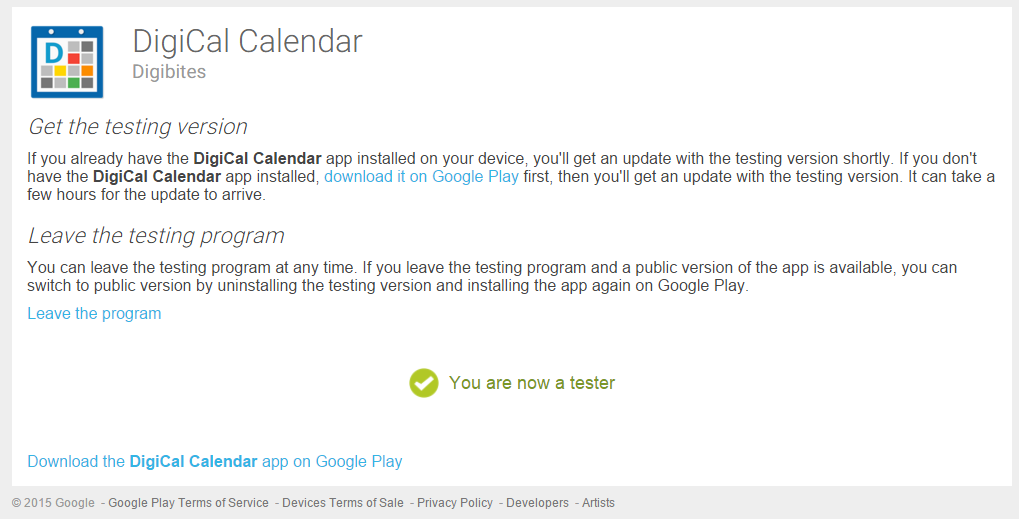Screen dimensions: 1019x519
Task: Click the "Leave the testing program" heading
Action: 156,236
